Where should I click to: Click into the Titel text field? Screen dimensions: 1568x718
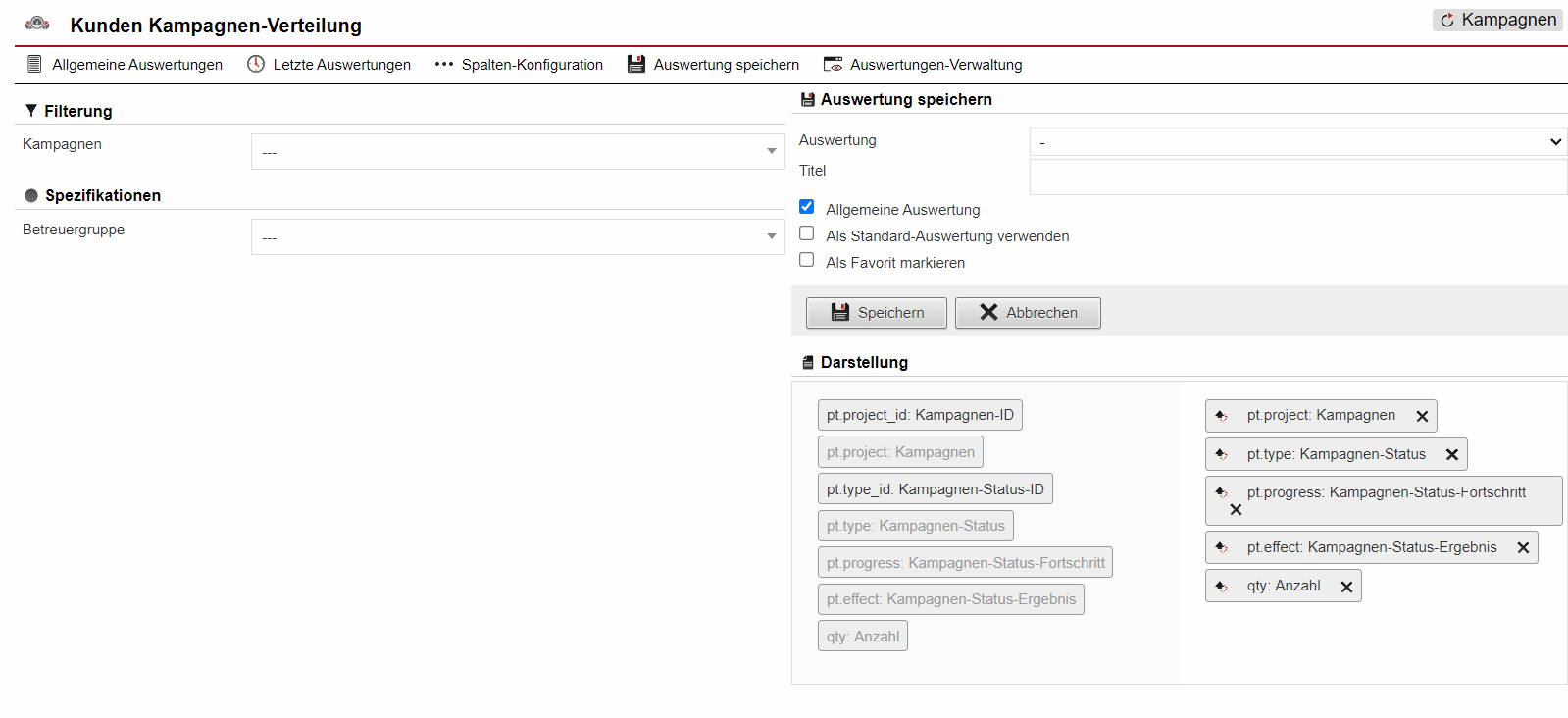point(1297,178)
